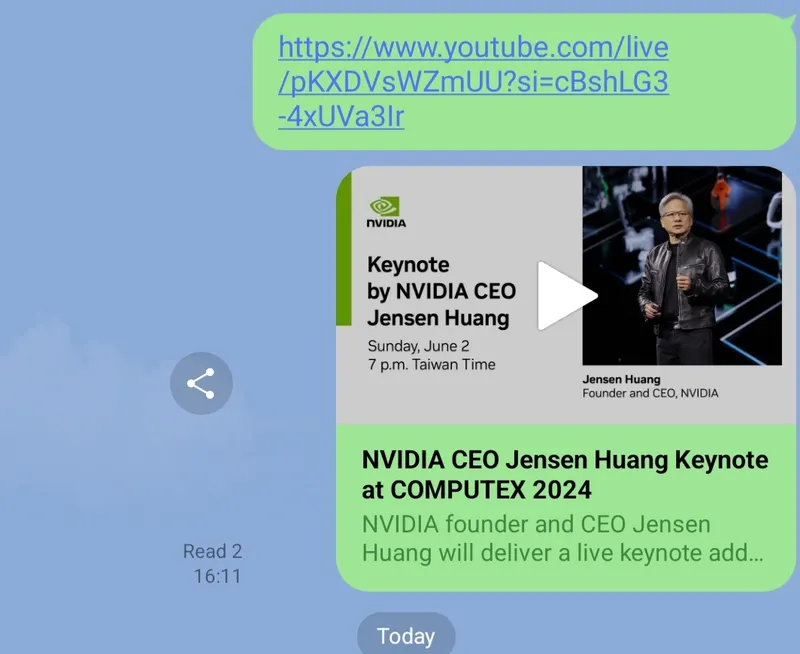Tap the 16:11 message timestamp
The width and height of the screenshot is (800, 654).
tap(217, 576)
